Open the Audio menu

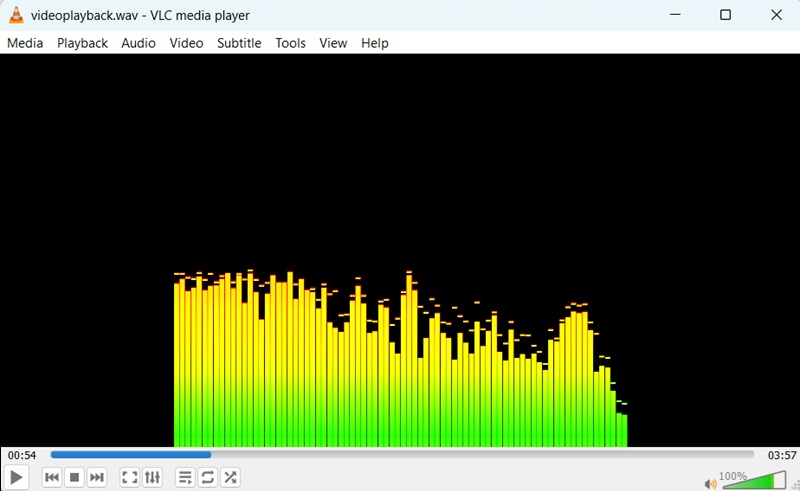pos(138,43)
